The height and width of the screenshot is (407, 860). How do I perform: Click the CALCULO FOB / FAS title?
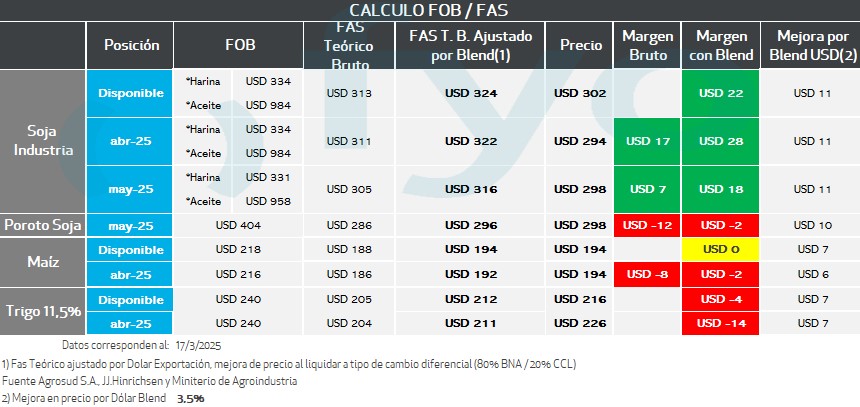[x=429, y=10]
